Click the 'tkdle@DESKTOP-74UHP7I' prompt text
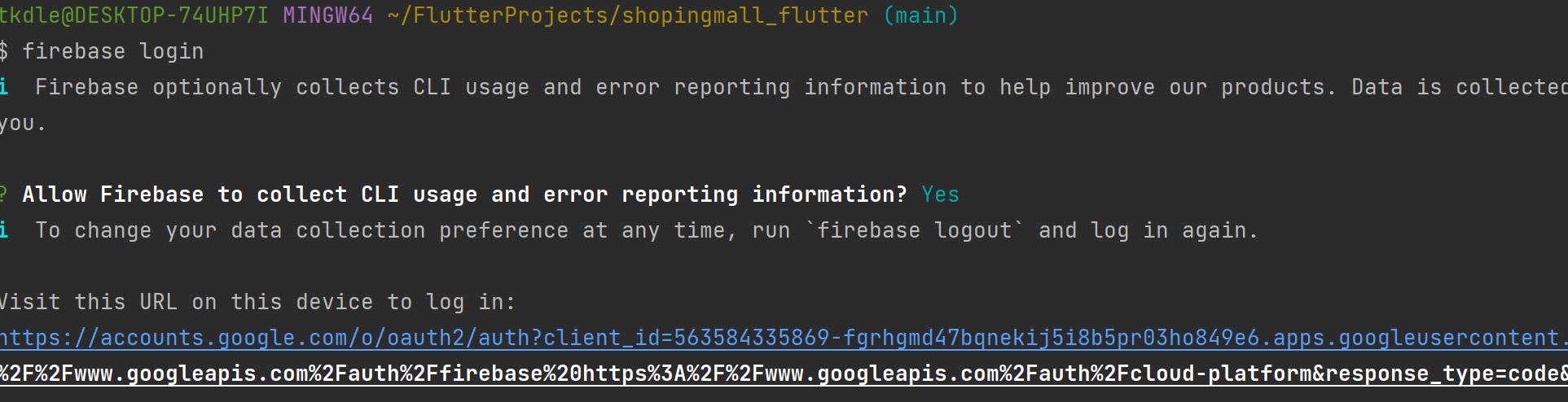 tap(134, 15)
